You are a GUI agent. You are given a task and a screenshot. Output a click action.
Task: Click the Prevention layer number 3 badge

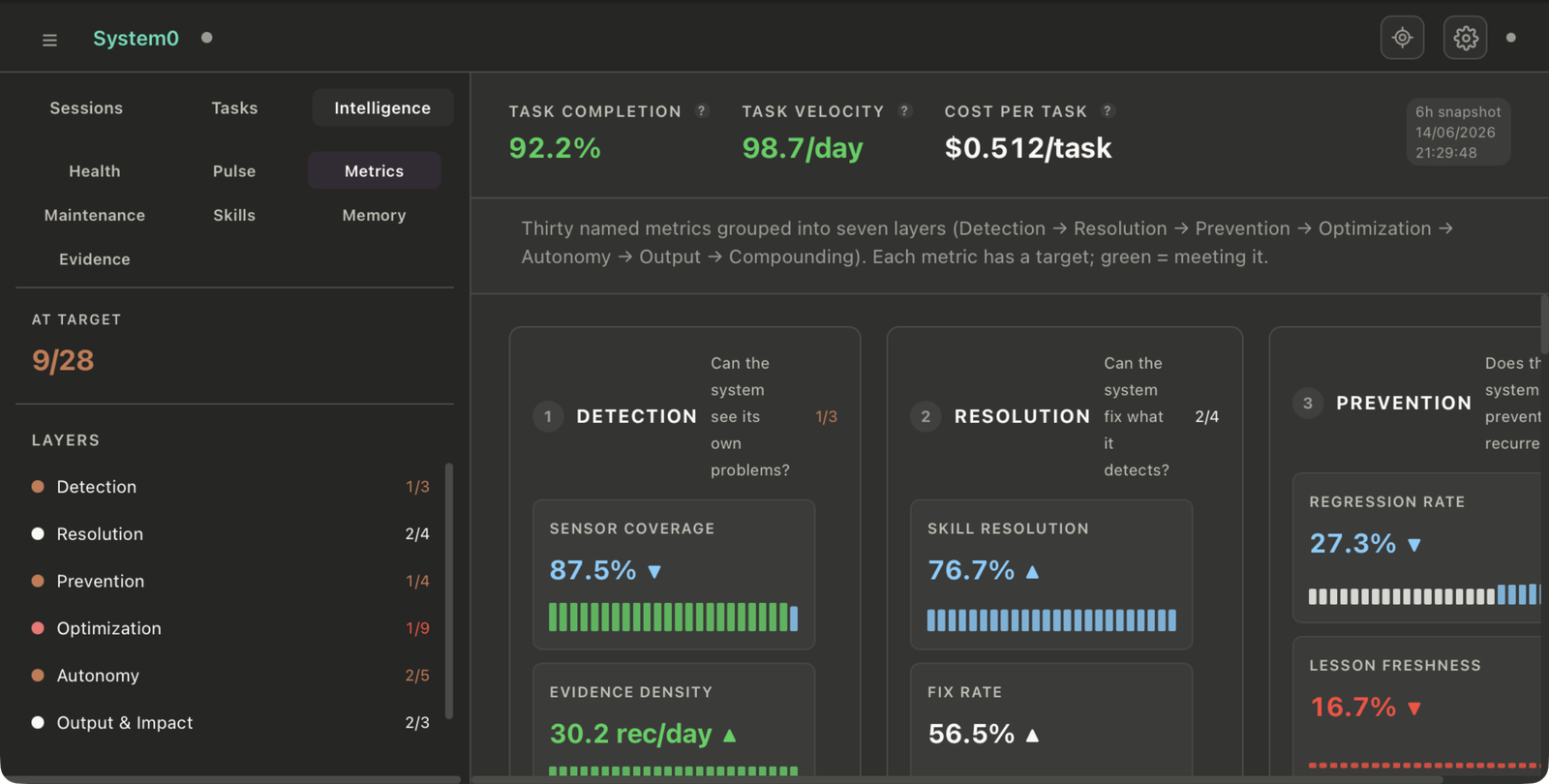point(1308,403)
